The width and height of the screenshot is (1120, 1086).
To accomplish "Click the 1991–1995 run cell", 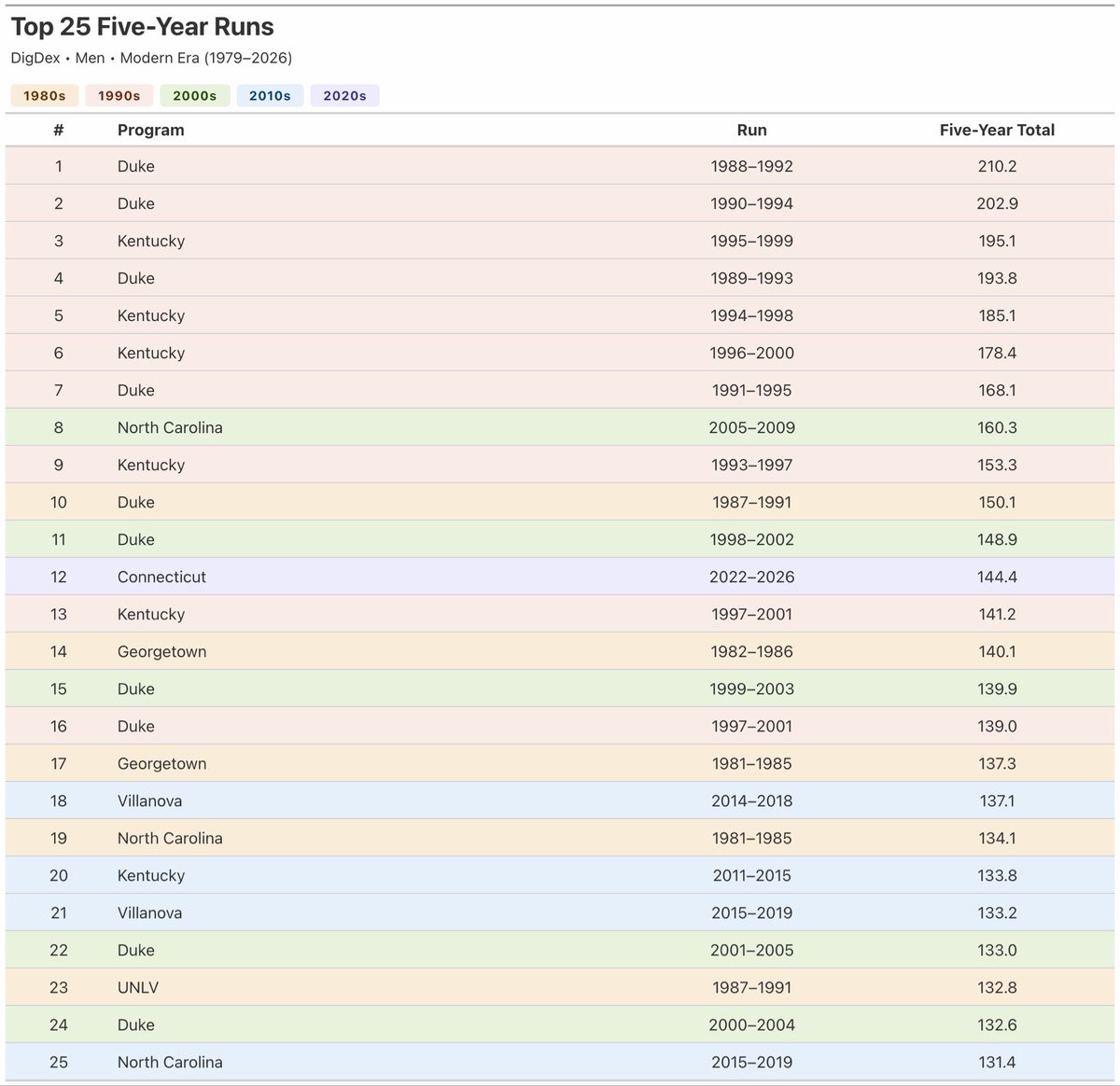I will tap(751, 390).
